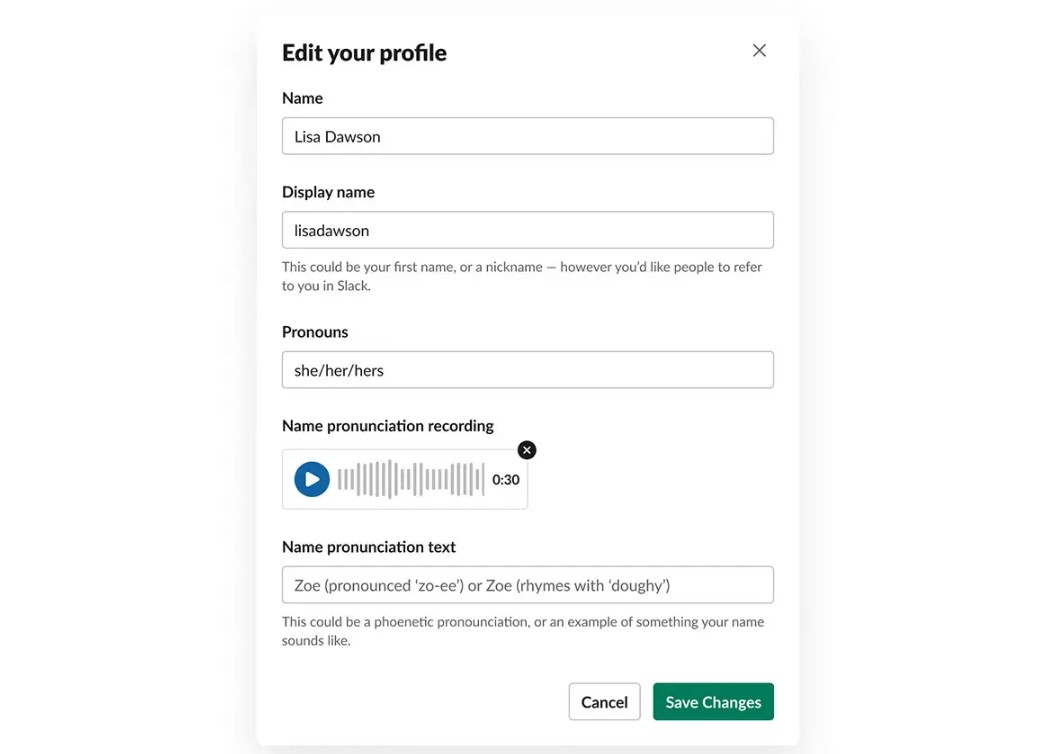
Task: Cancel editing the profile
Action: [x=604, y=701]
